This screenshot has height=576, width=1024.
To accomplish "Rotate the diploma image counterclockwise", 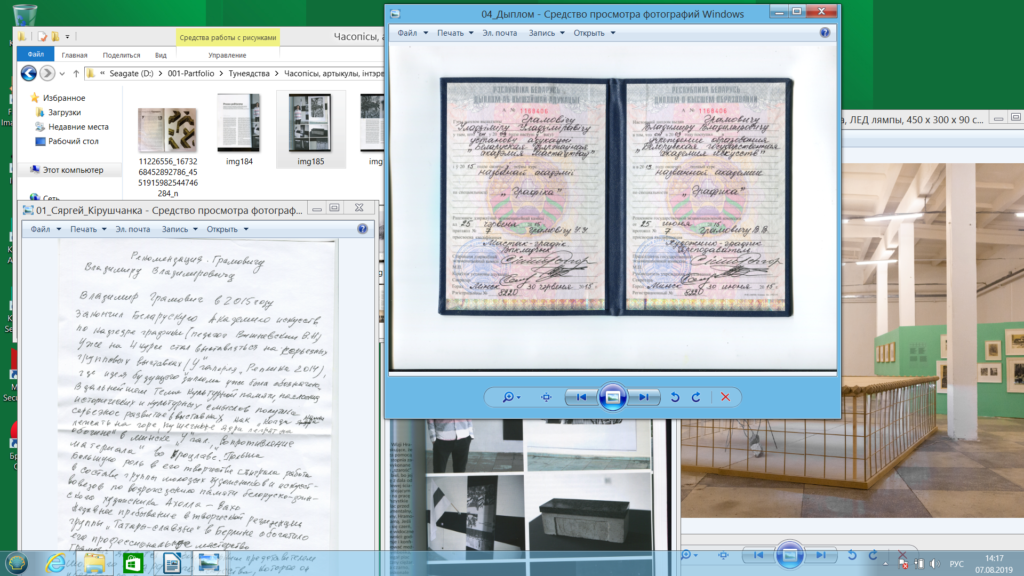I will coord(675,397).
